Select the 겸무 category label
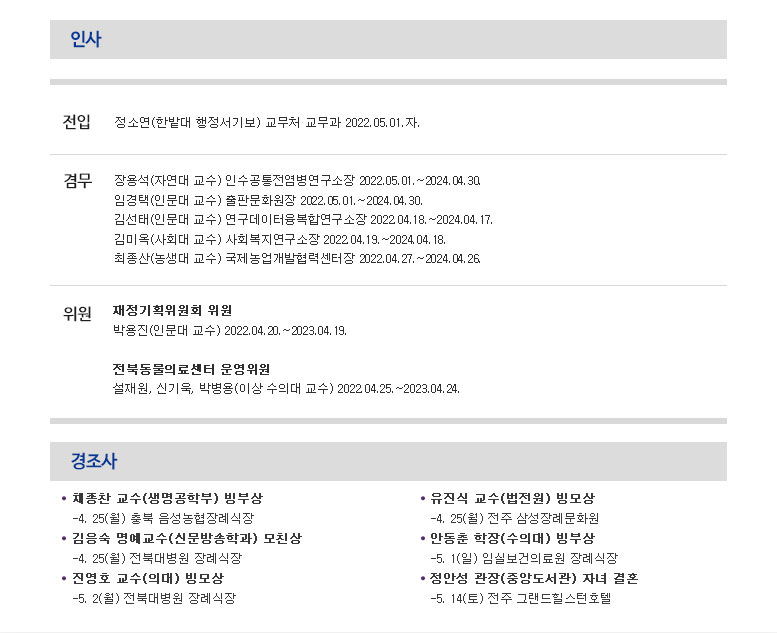Viewport: 777px width, 633px height. click(77, 181)
